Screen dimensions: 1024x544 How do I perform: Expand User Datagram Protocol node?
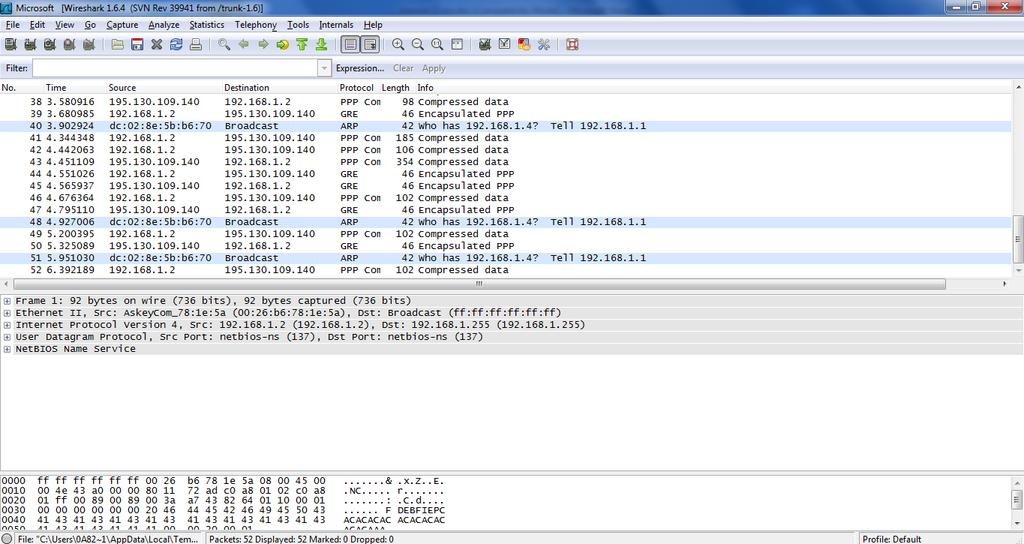(x=7, y=337)
